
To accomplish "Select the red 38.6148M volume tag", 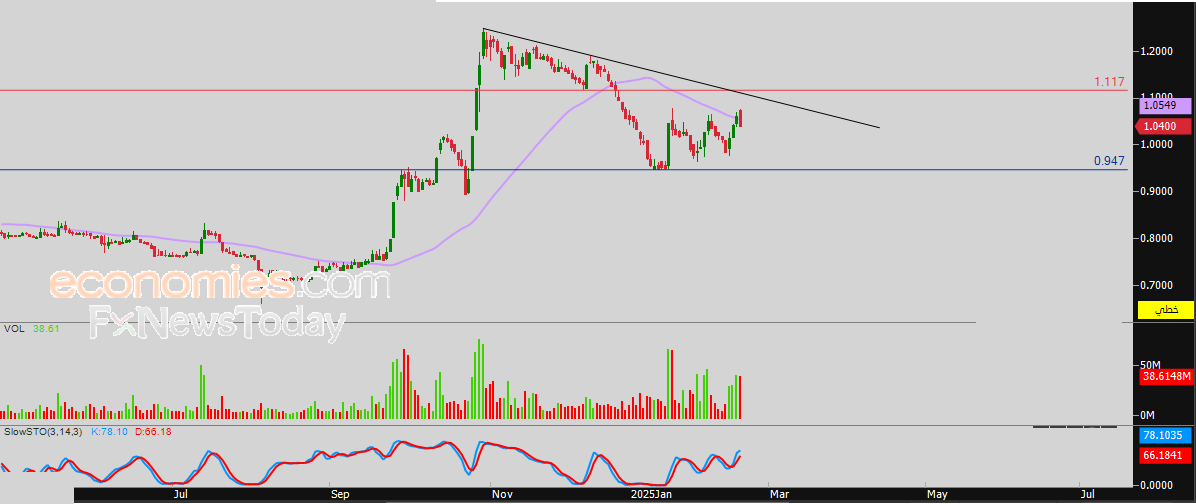I will click(1164, 377).
